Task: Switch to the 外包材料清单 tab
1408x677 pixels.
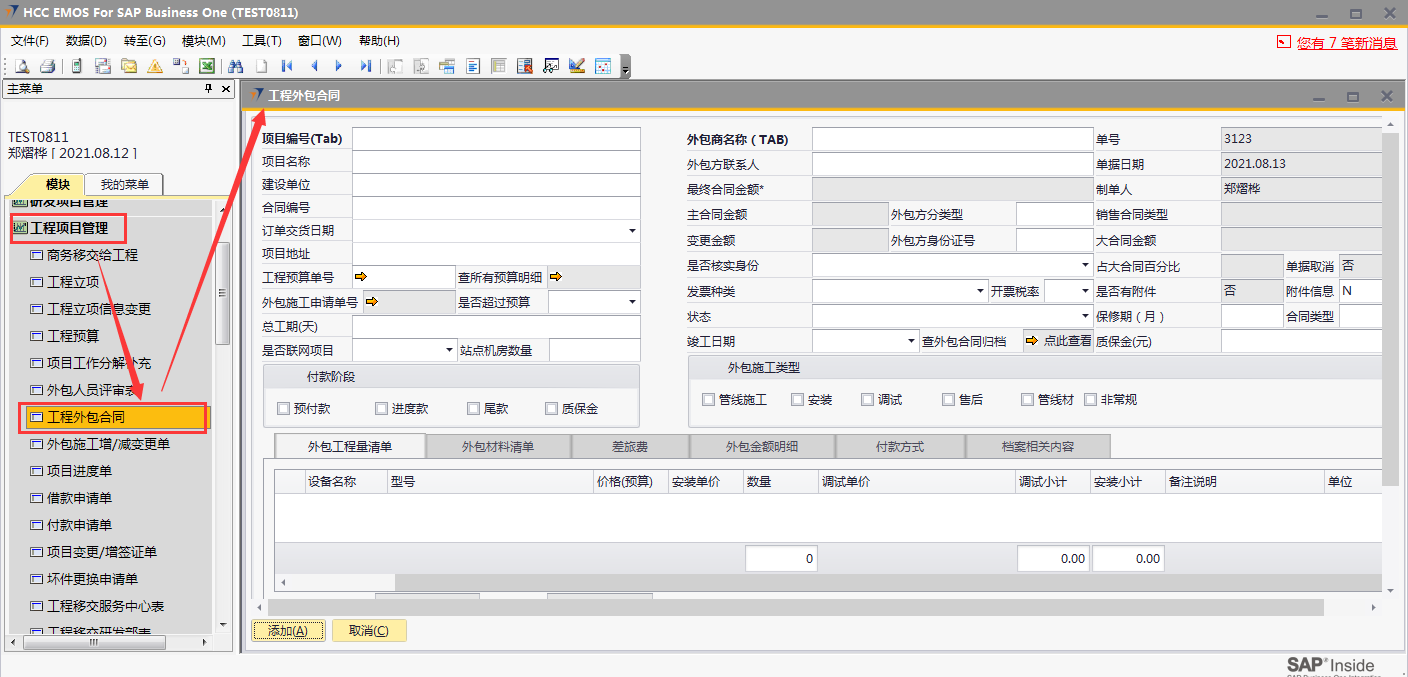Action: tap(497, 447)
